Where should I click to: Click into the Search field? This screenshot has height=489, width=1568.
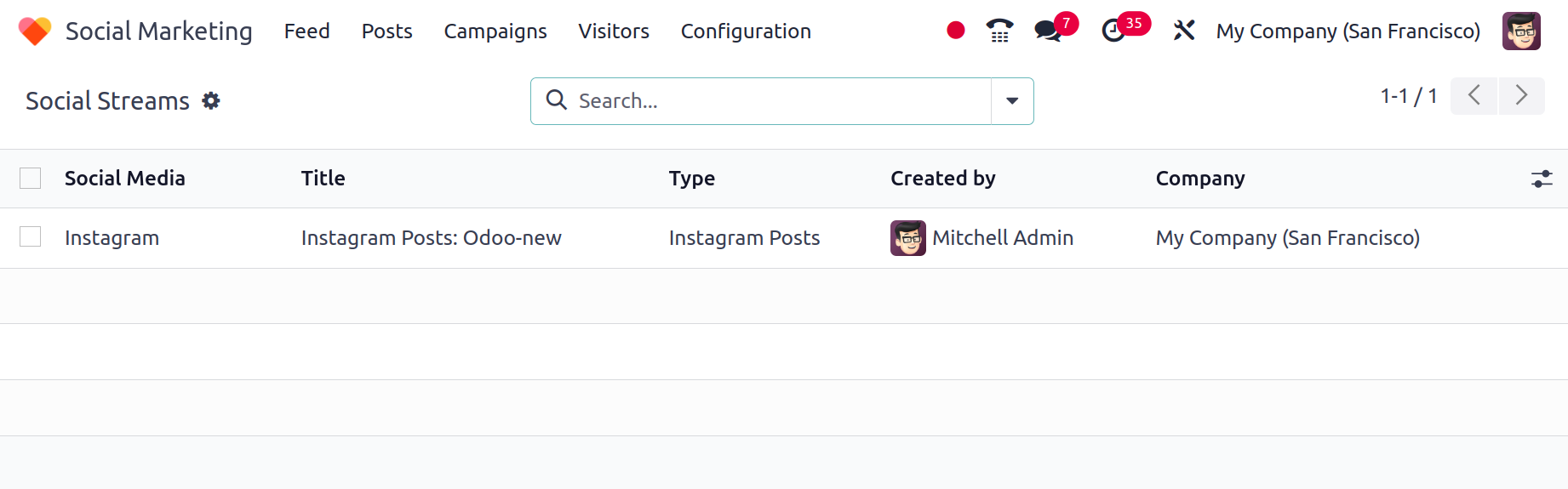click(x=779, y=101)
